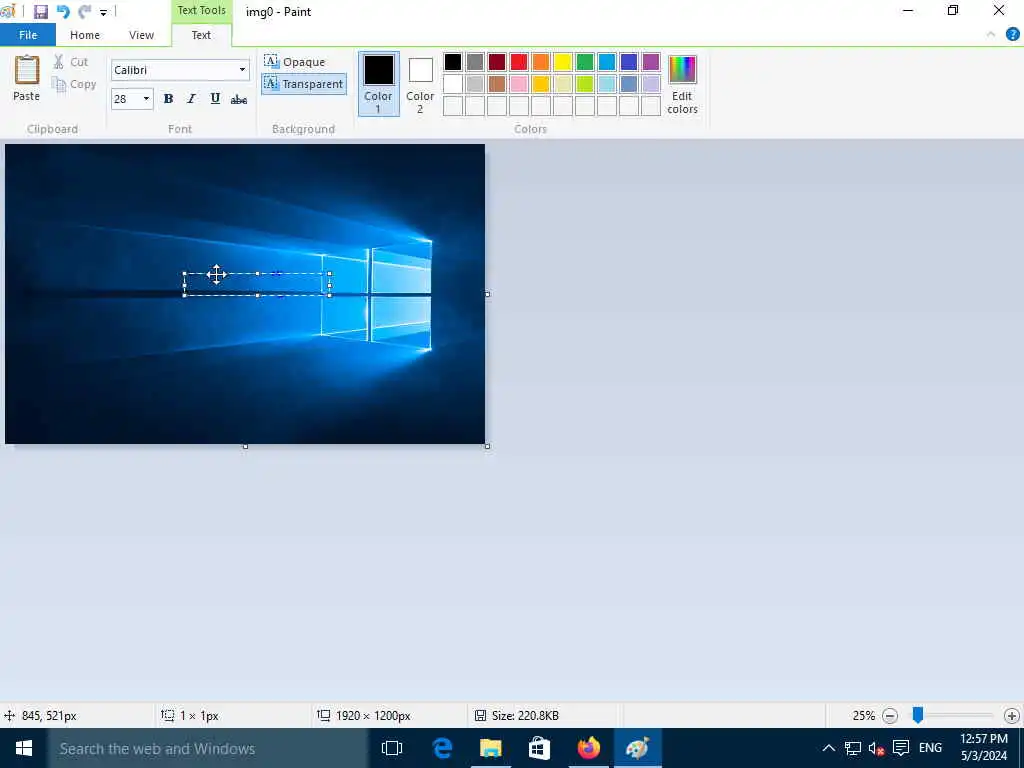Click Windows Start button
This screenshot has width=1024, height=768.
(x=24, y=748)
